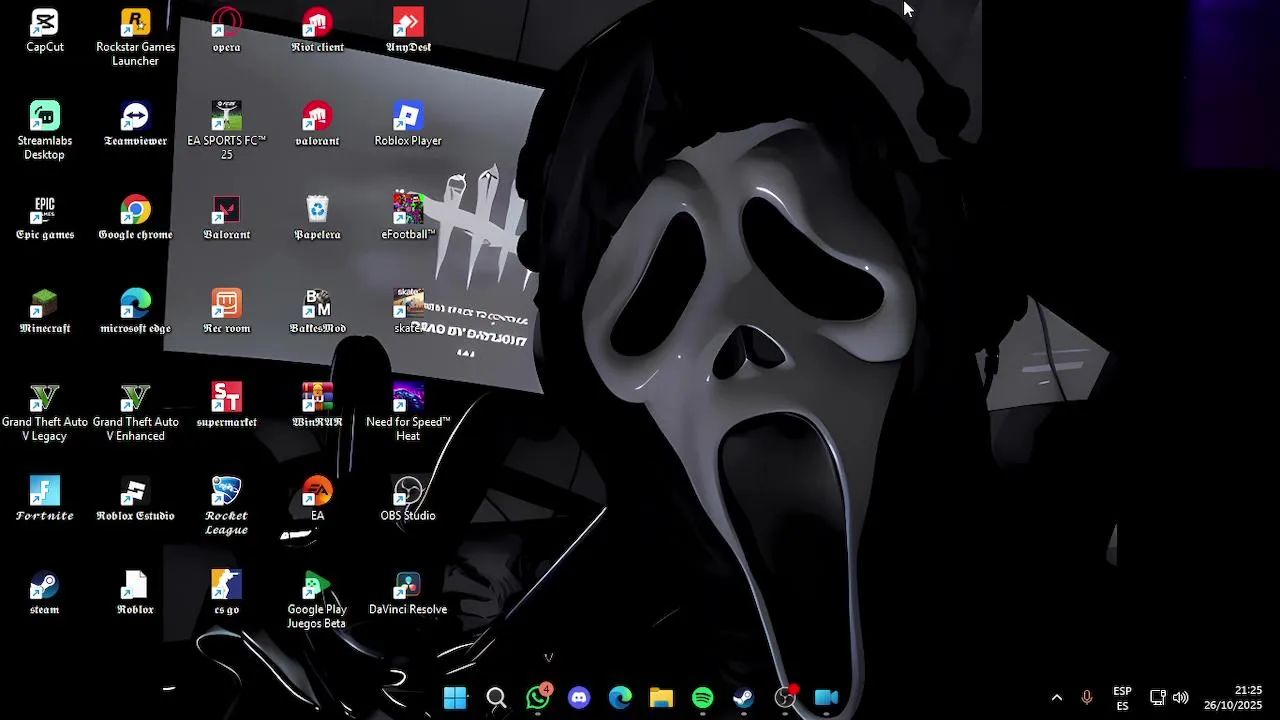Viewport: 1280px width, 720px height.
Task: Open the supermarket game shortcut
Action: [226, 406]
